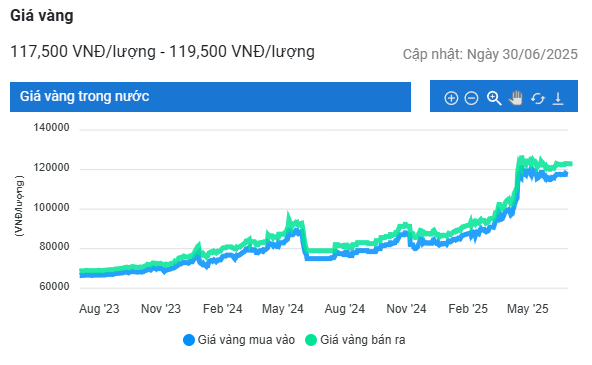Download the chart with download icon
The image size is (592, 365).
(x=558, y=98)
